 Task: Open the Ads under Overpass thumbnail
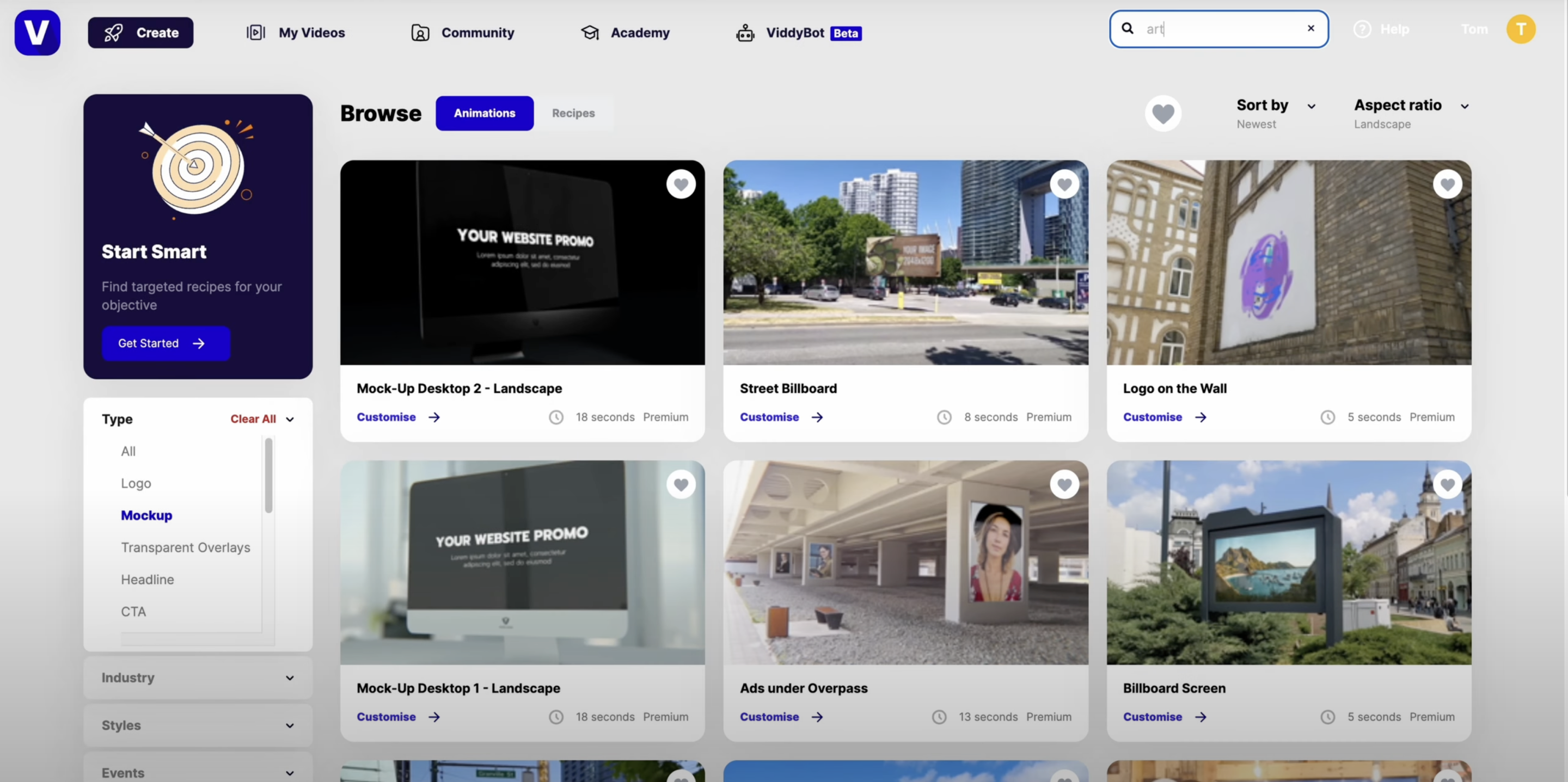click(x=905, y=562)
